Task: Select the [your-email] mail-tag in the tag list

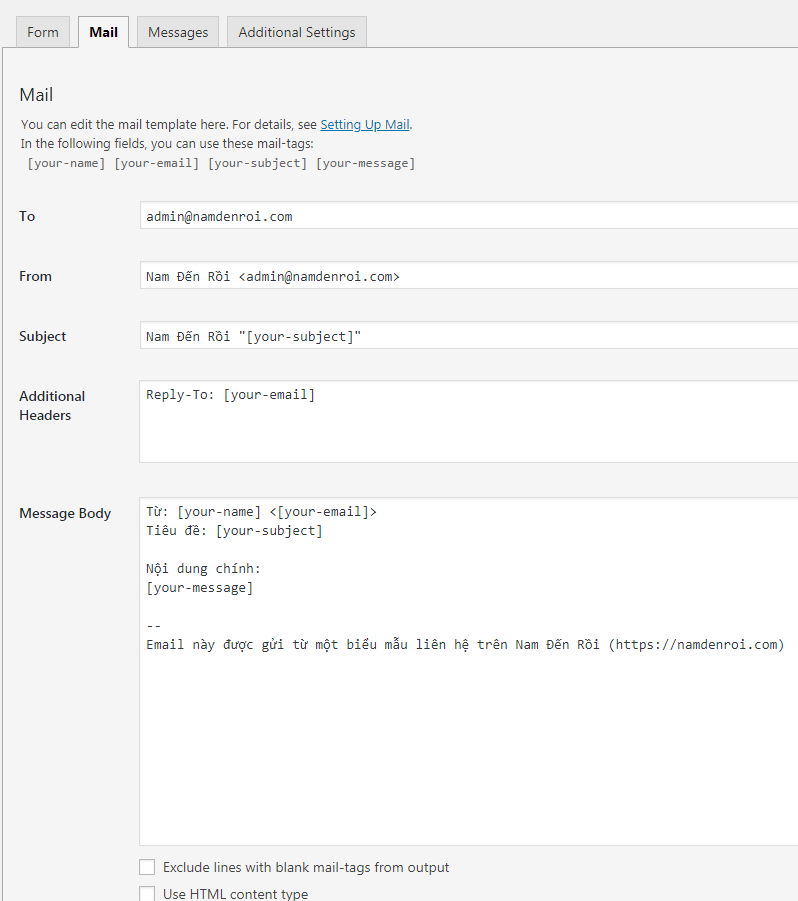Action: 157,163
